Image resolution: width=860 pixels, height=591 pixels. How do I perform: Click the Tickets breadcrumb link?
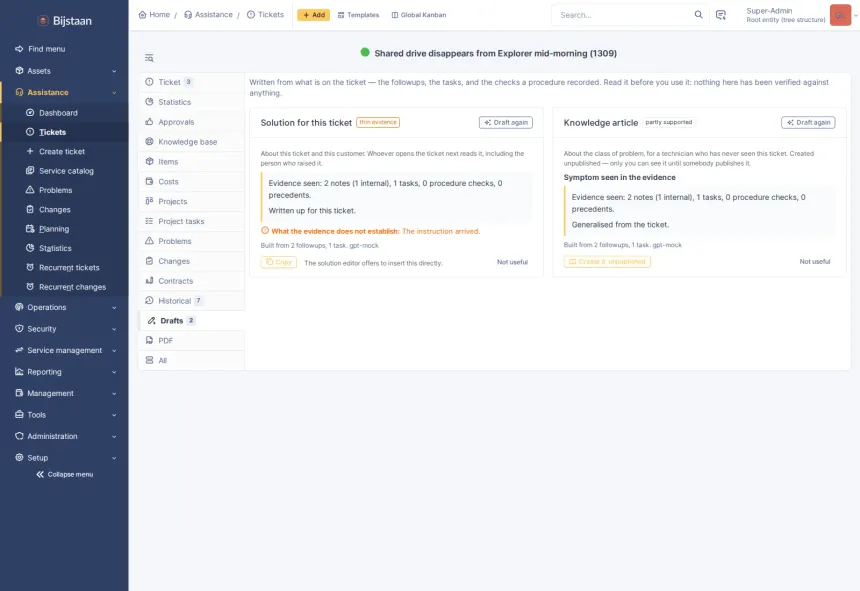[265, 15]
